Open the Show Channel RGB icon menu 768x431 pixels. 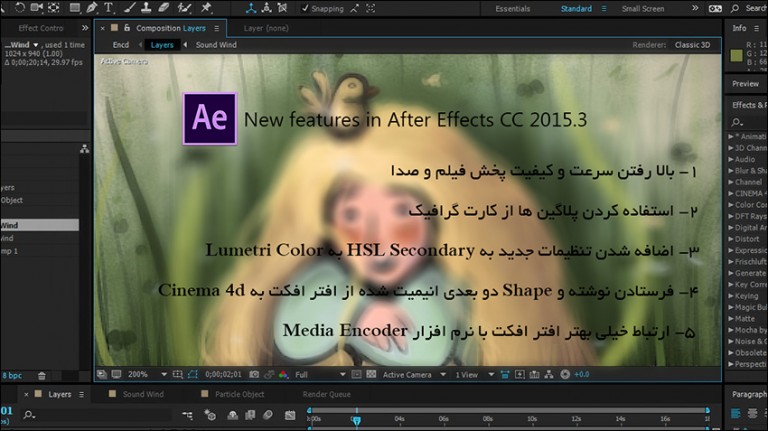click(x=283, y=375)
